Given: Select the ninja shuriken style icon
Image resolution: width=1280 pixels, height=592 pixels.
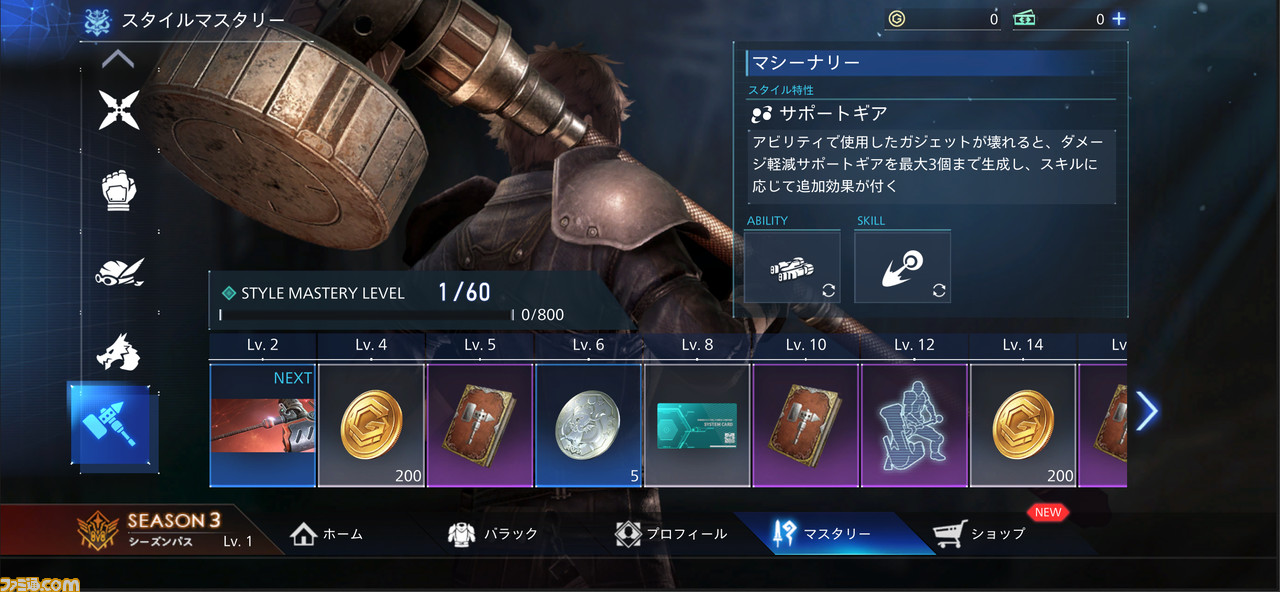Looking at the screenshot, I should click(119, 110).
